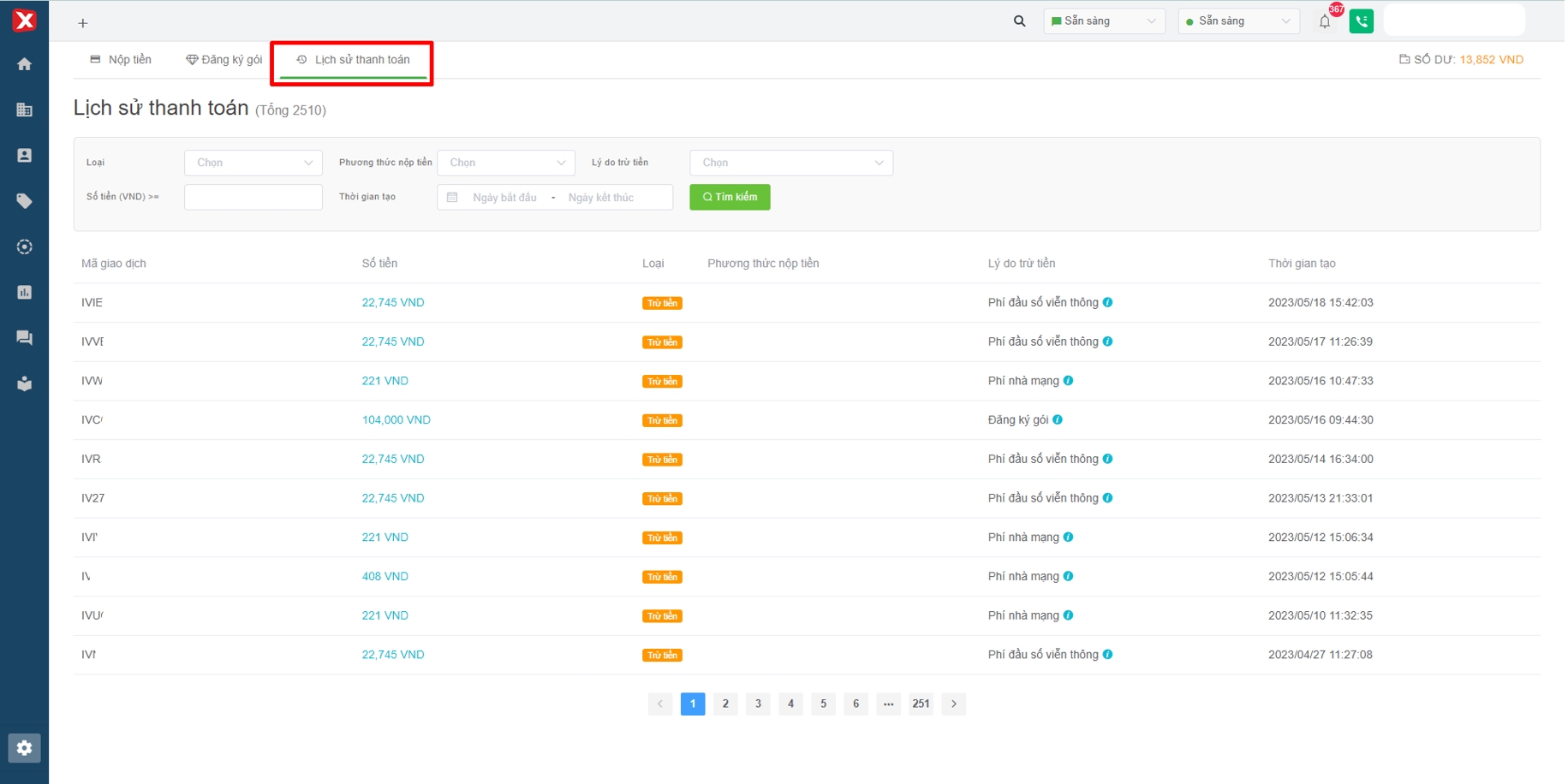Click the green phone call icon
Viewport: 1568px width, 784px height.
pyautogui.click(x=1361, y=21)
